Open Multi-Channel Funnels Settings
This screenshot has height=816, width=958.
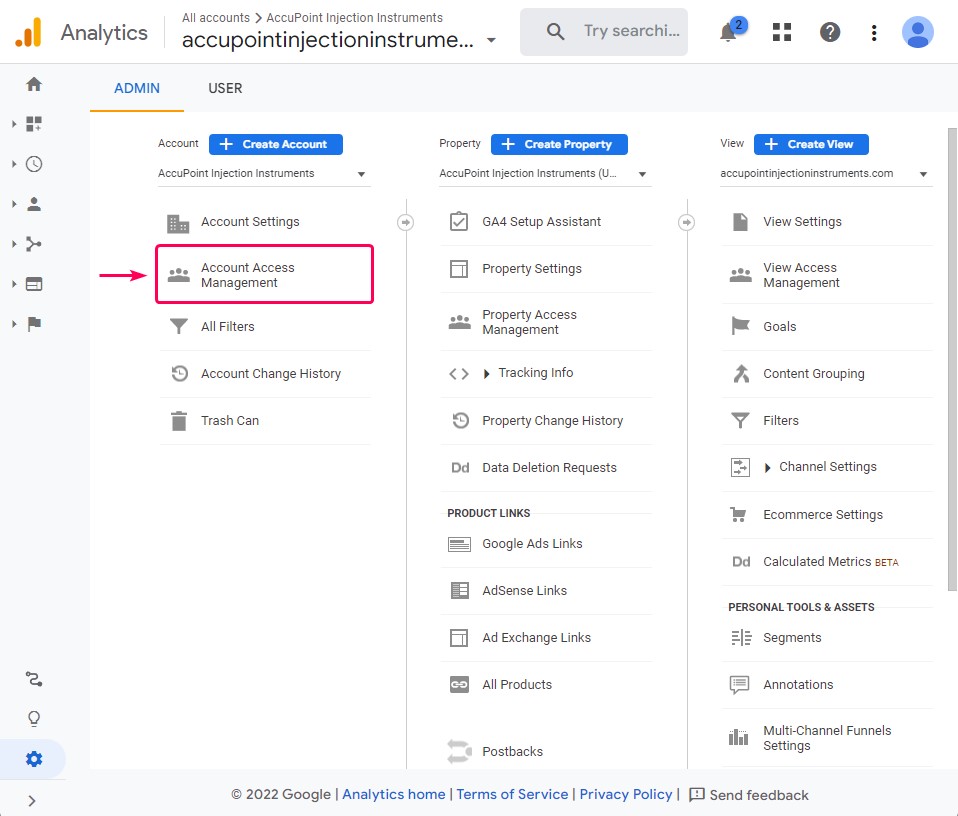[x=827, y=738]
